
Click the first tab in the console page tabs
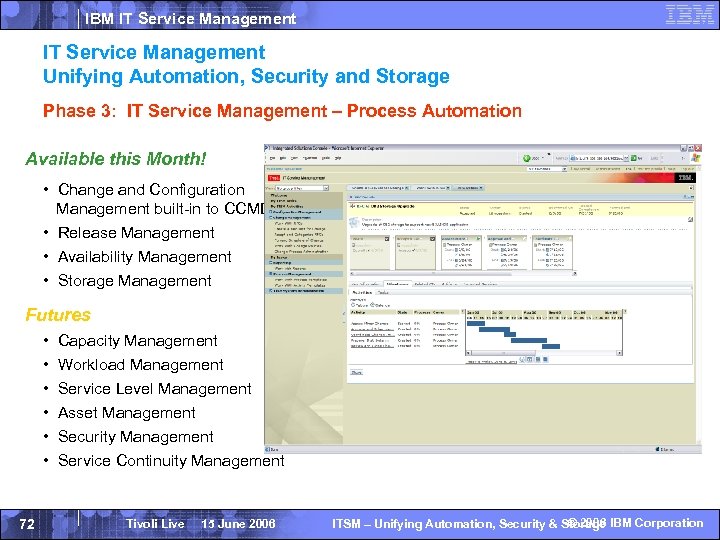[378, 188]
